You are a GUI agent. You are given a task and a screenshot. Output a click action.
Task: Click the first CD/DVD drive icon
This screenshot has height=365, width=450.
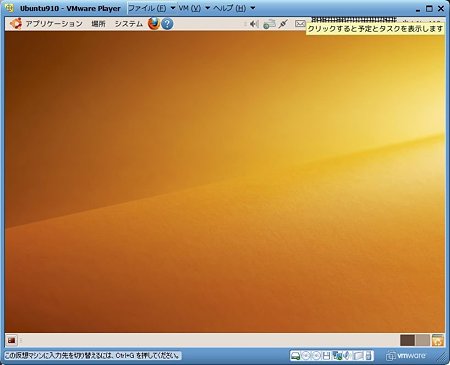[306, 356]
